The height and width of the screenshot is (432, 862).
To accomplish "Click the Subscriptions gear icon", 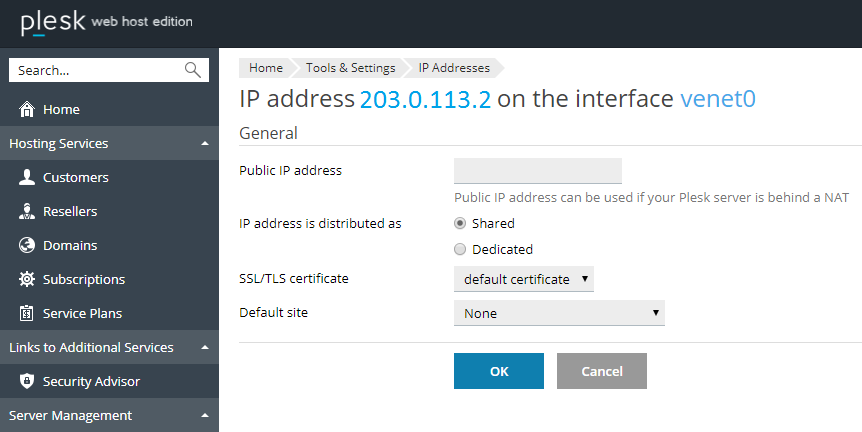I will (27, 280).
